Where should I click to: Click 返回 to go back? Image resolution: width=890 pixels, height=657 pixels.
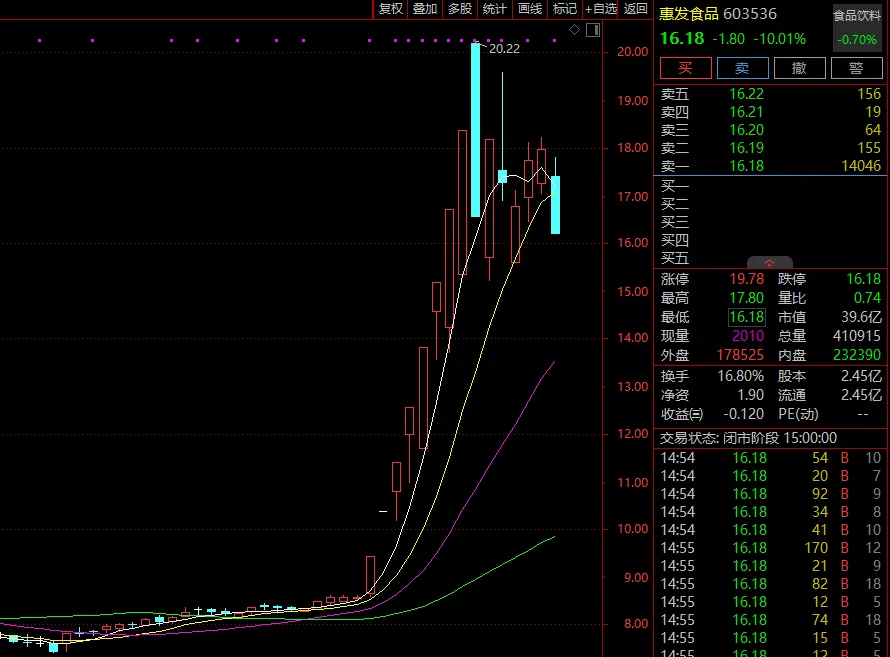[x=636, y=9]
